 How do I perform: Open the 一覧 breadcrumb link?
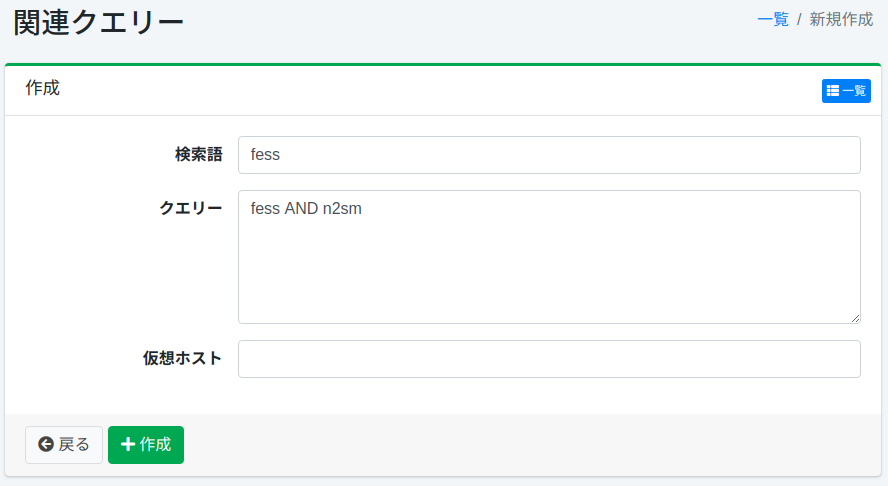click(x=773, y=19)
